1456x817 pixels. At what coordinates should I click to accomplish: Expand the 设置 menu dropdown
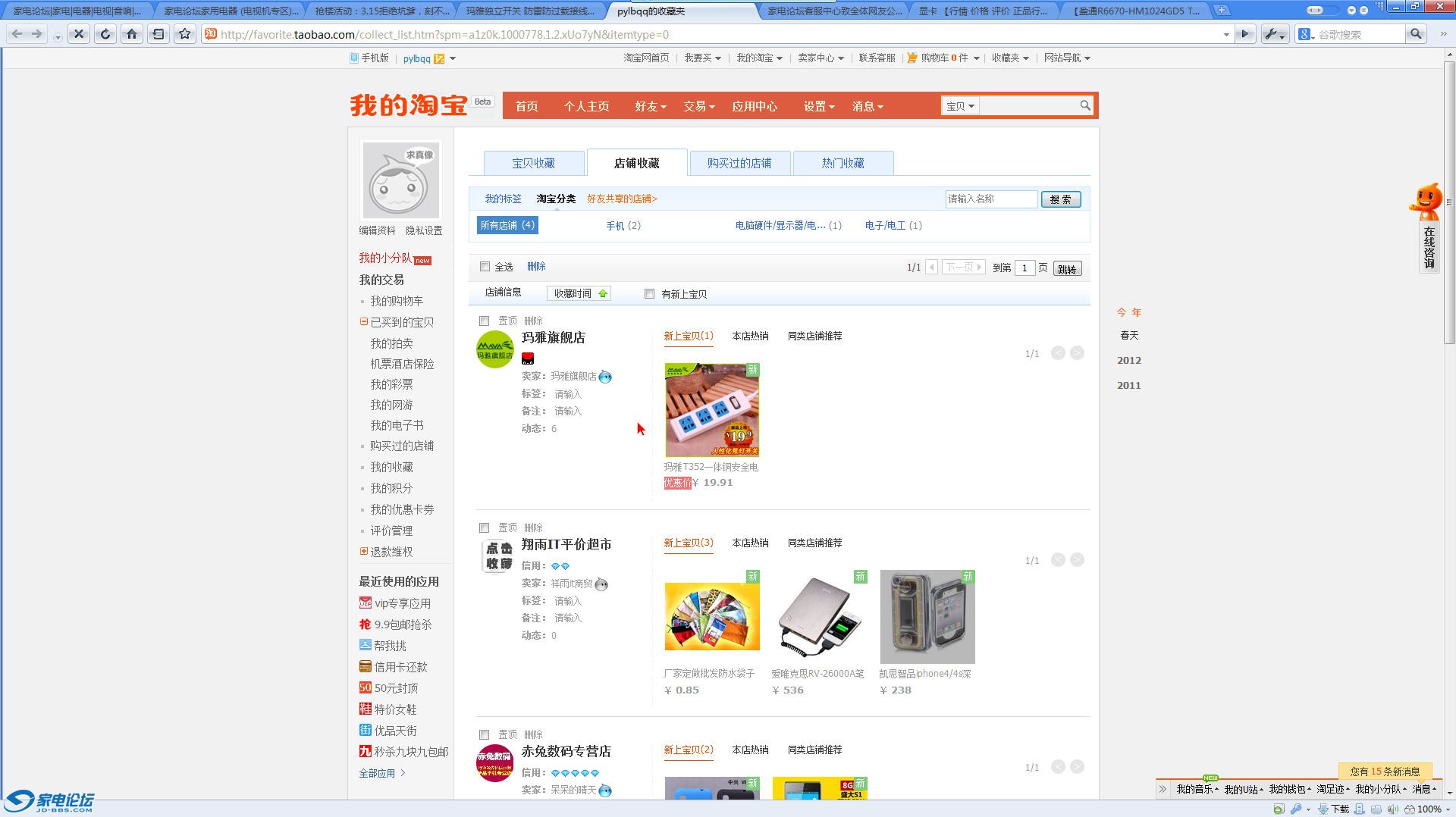click(819, 106)
